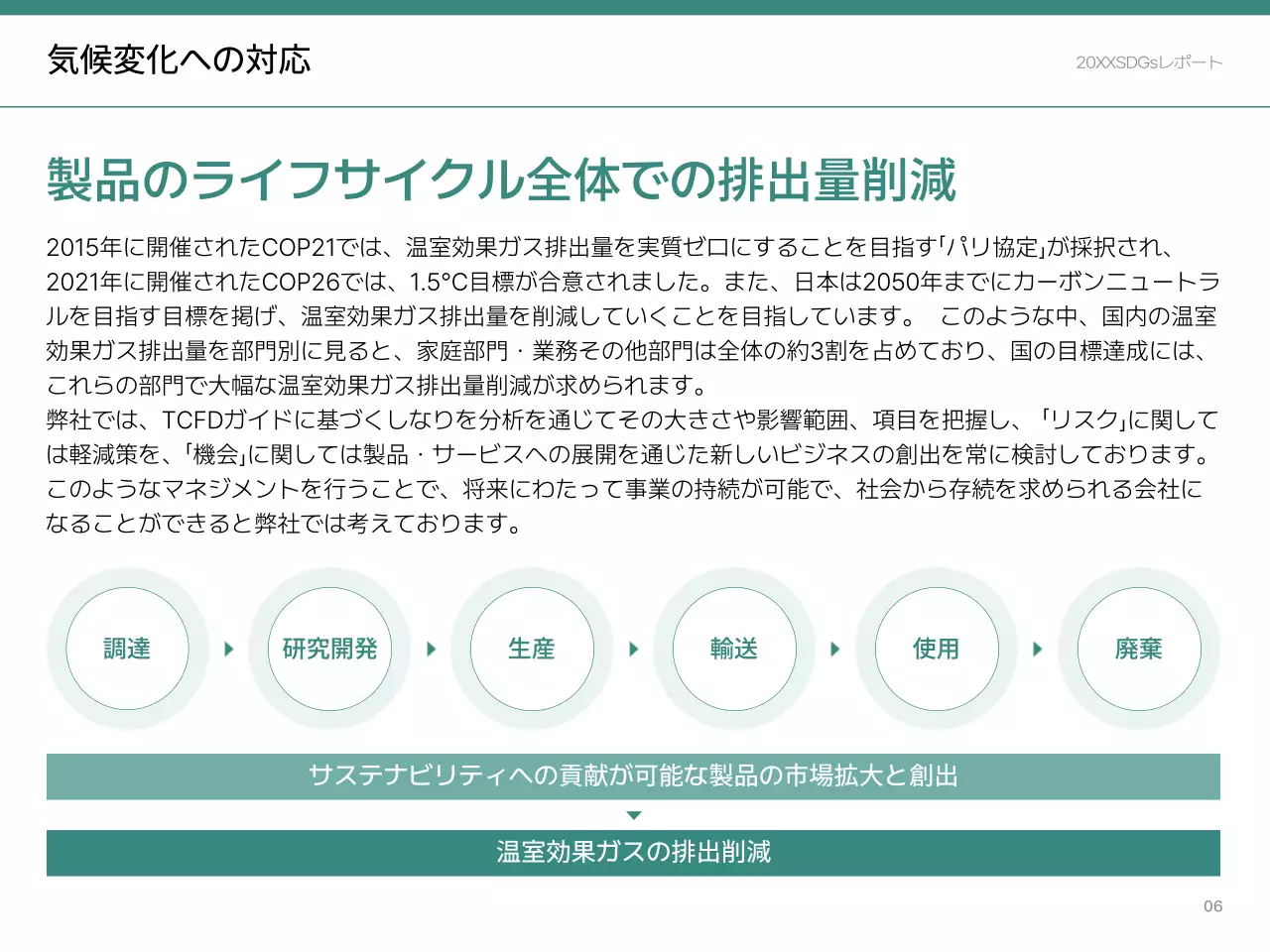Select the 20XXSDGsレポート label

pyautogui.click(x=1148, y=60)
